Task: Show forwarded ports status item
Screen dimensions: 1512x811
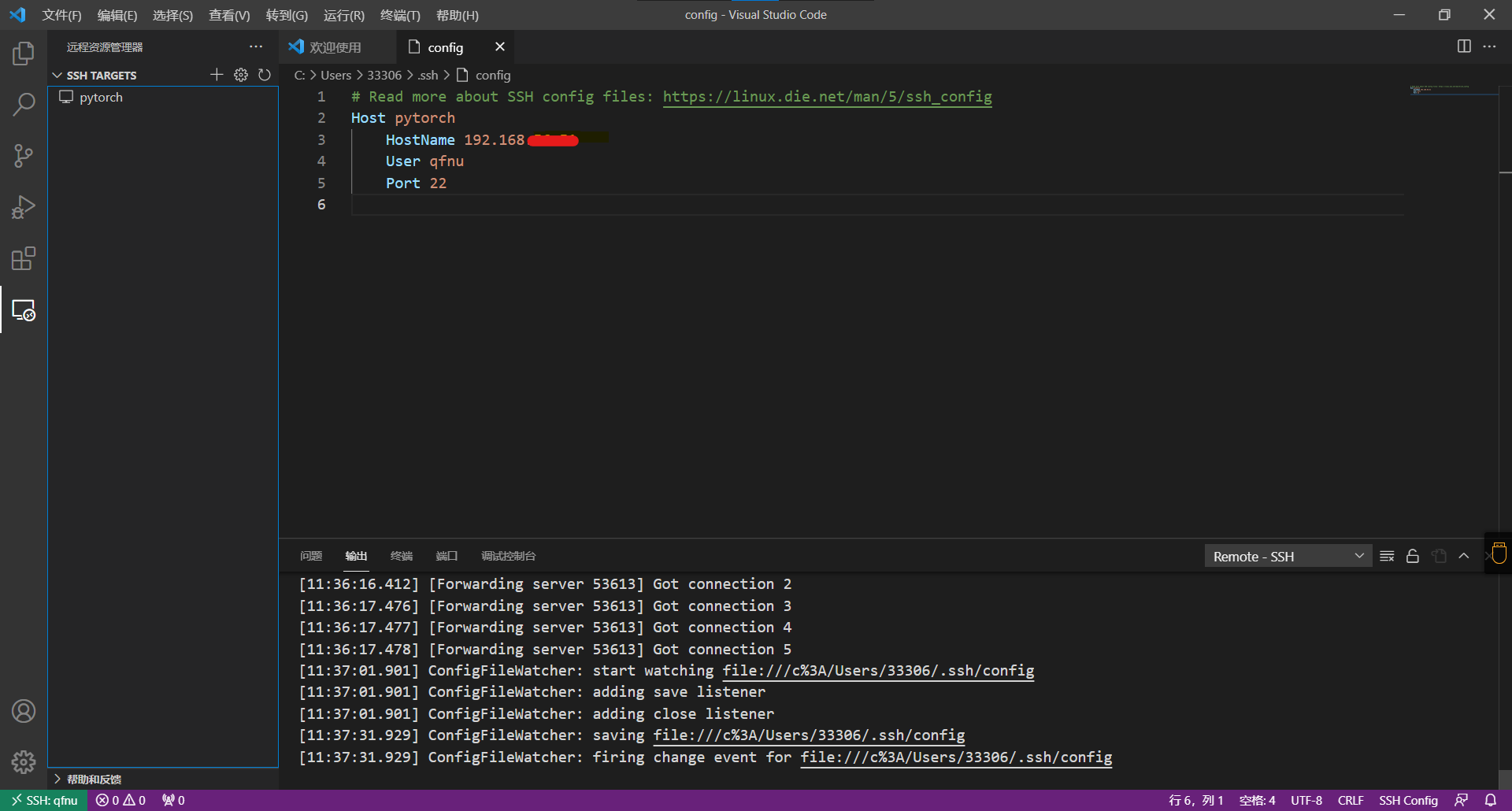Action: 173,800
